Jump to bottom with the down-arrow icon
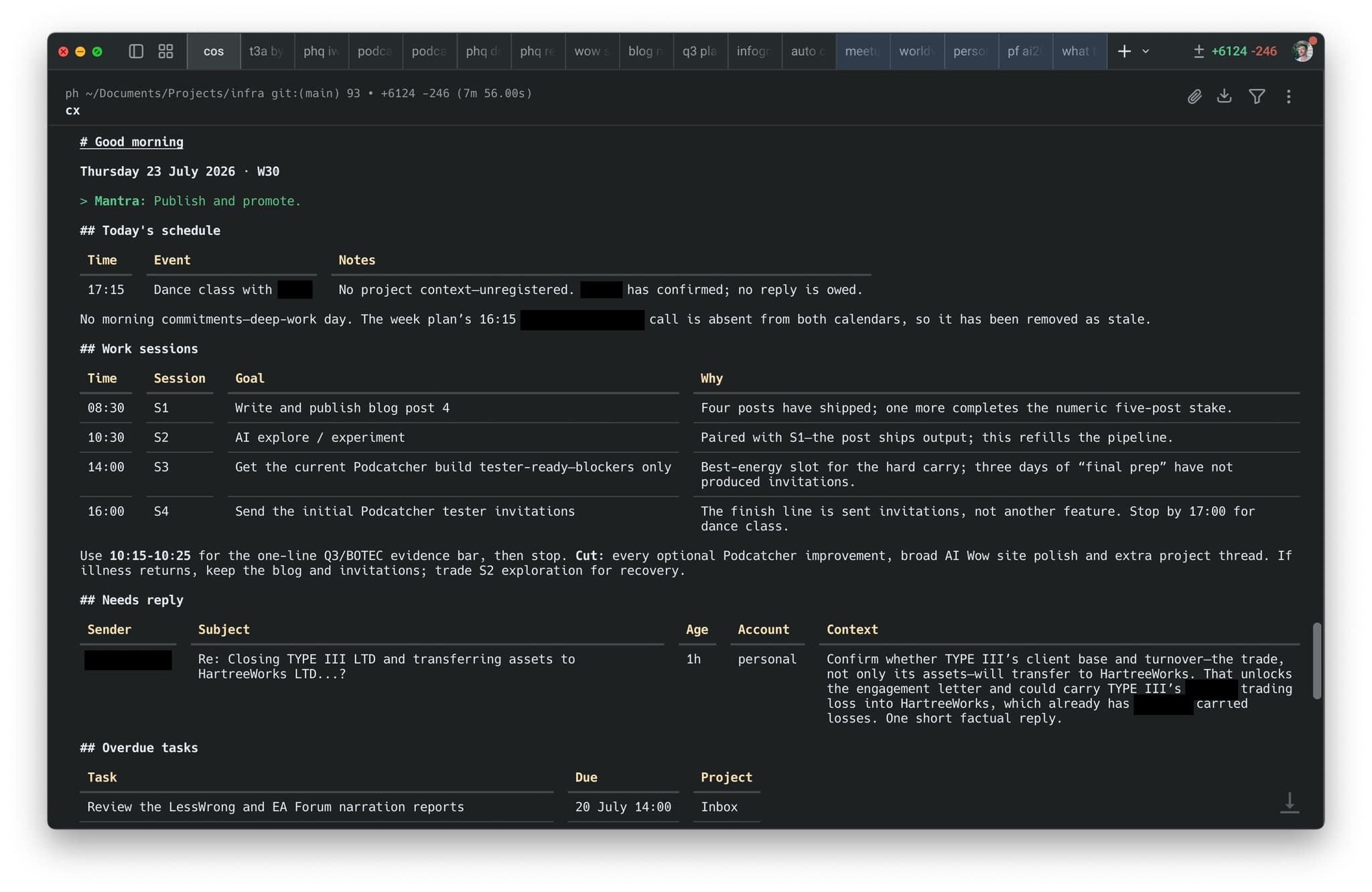This screenshot has width=1372, height=892. [1290, 802]
